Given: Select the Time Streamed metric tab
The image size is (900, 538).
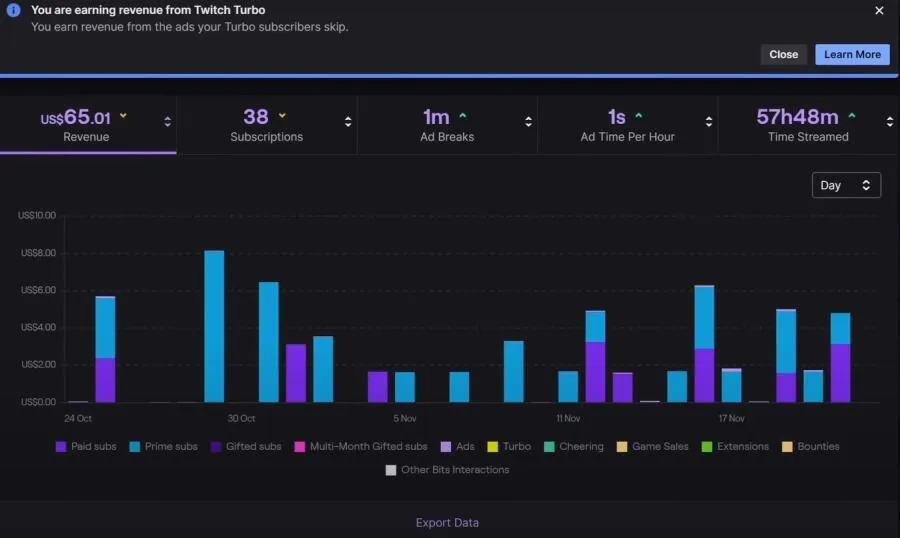Looking at the screenshot, I should 808,125.
